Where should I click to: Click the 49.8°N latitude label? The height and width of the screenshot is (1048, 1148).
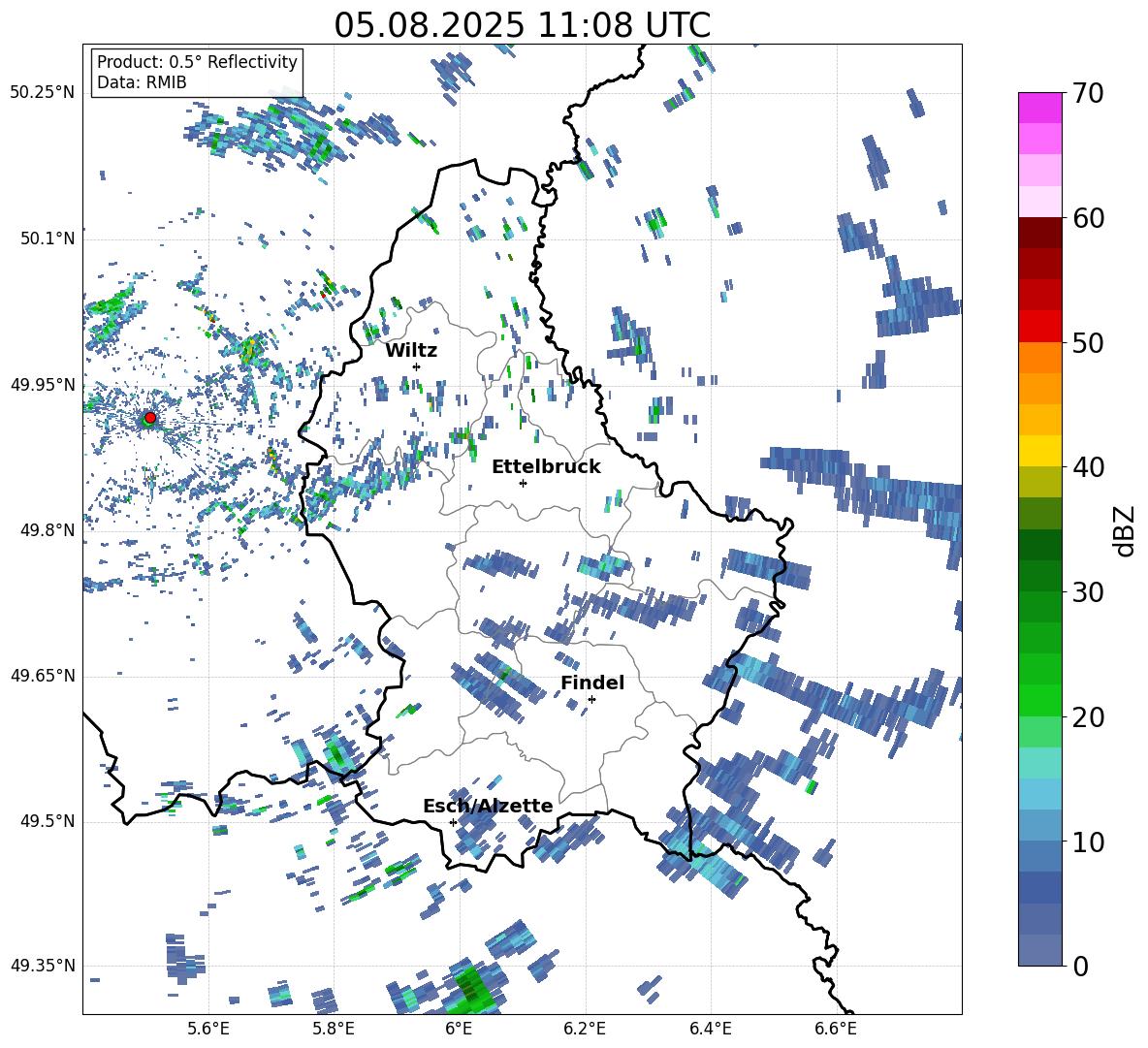[x=48, y=530]
